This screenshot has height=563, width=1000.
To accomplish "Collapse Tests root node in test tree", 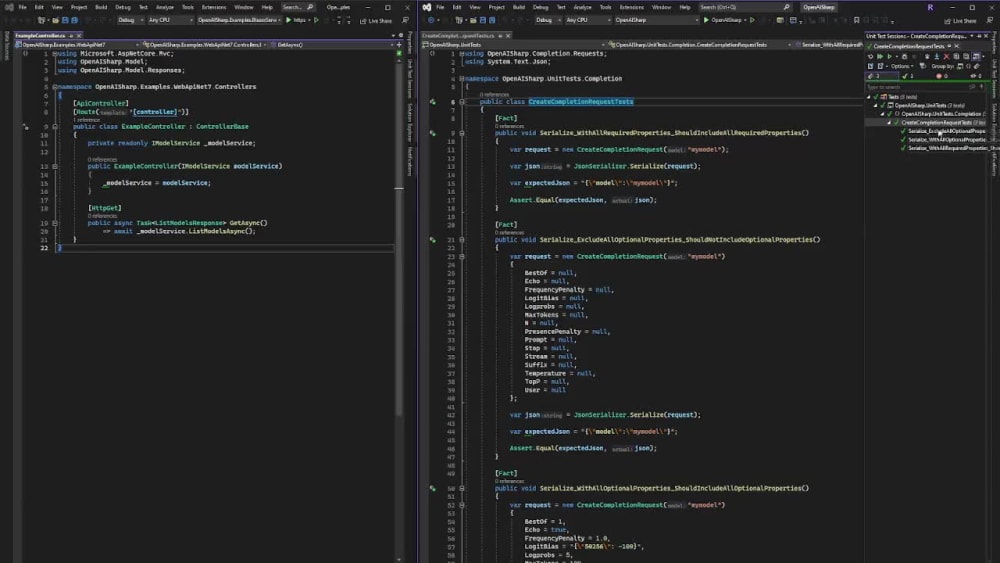I will [x=868, y=97].
